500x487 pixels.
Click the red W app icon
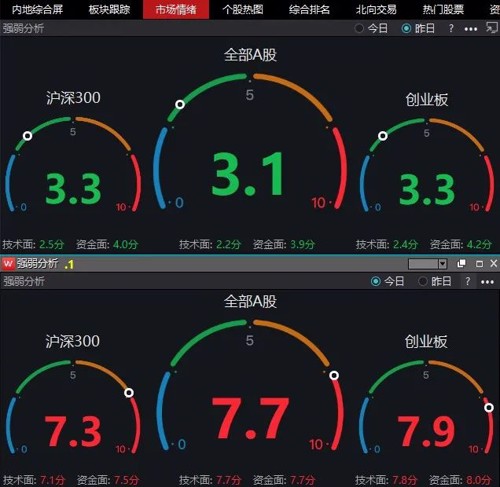pyautogui.click(x=8, y=264)
